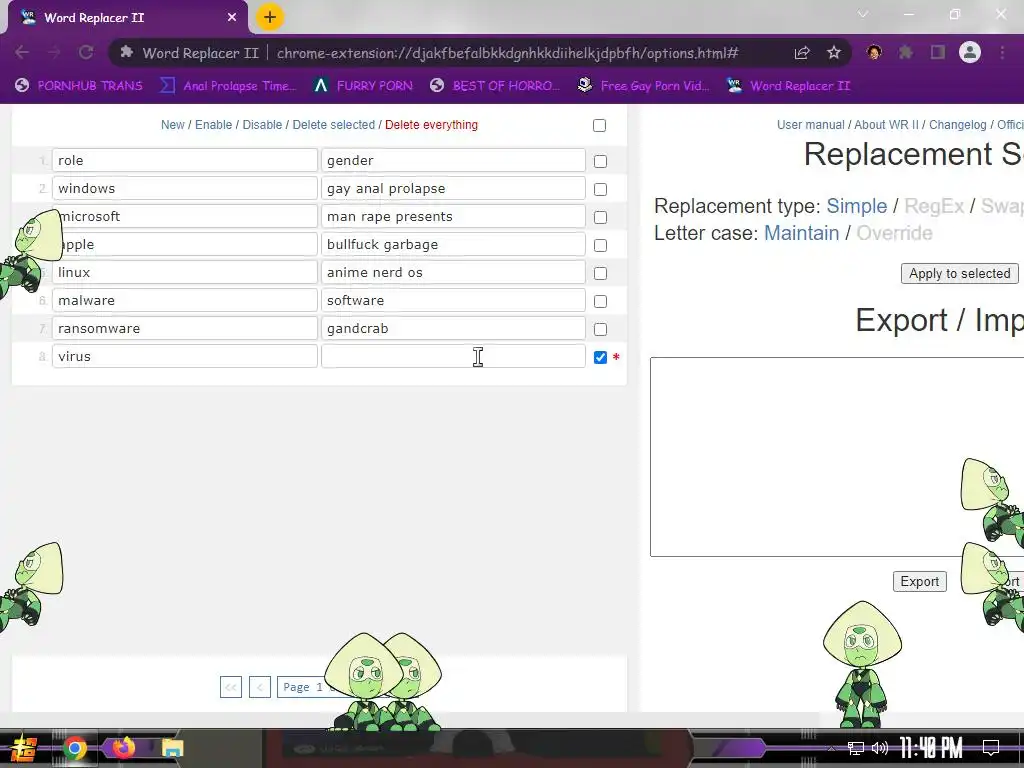Check the box for the linux row

600,274
